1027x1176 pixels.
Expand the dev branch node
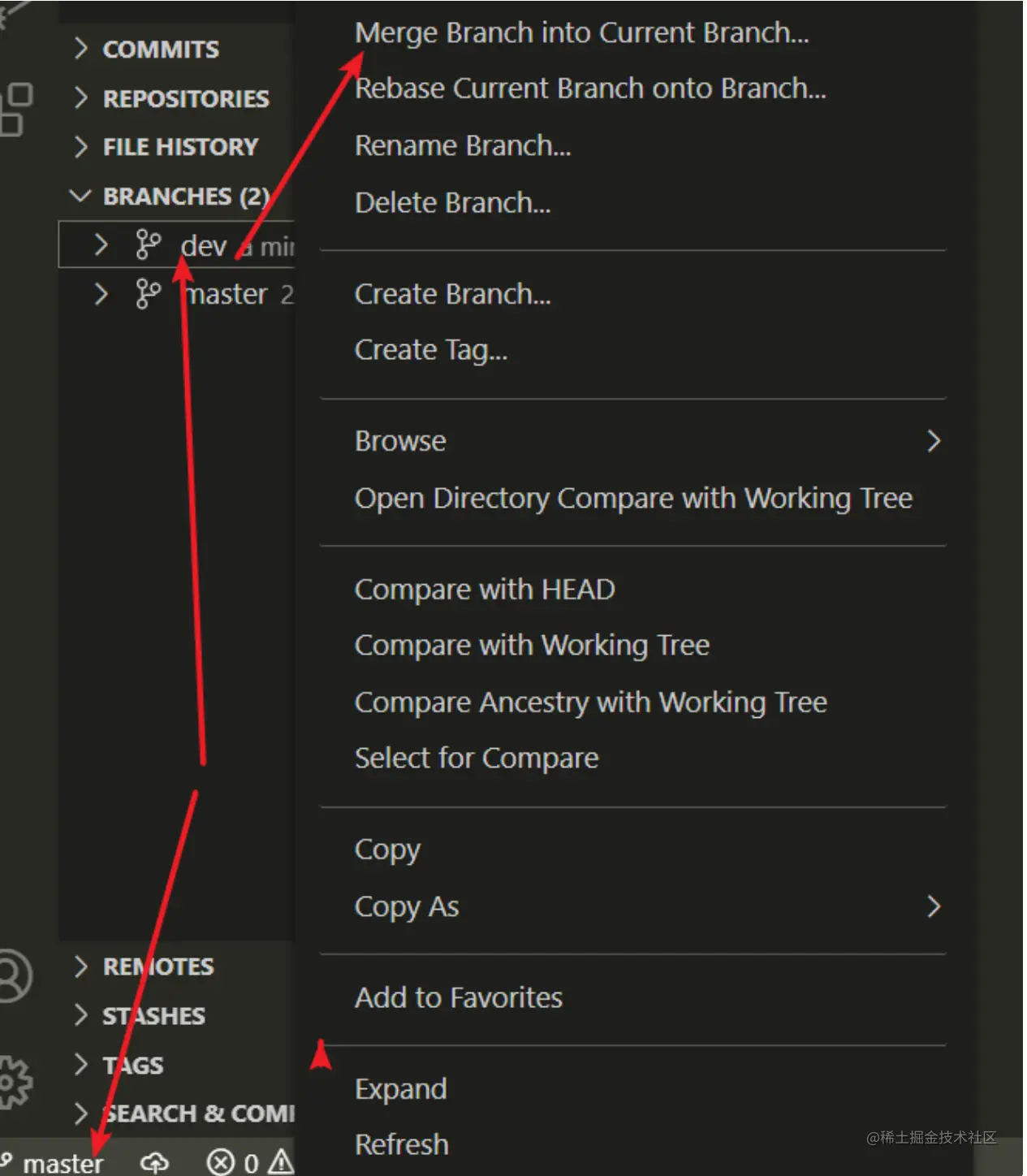[101, 244]
